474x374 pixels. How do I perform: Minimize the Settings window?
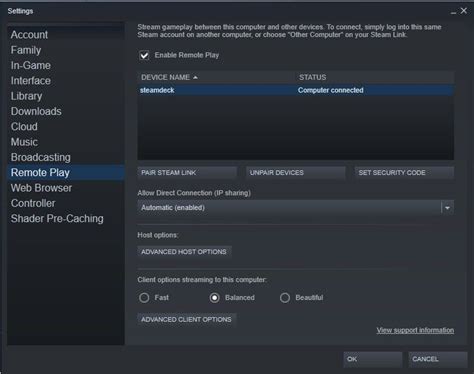pos(453,12)
